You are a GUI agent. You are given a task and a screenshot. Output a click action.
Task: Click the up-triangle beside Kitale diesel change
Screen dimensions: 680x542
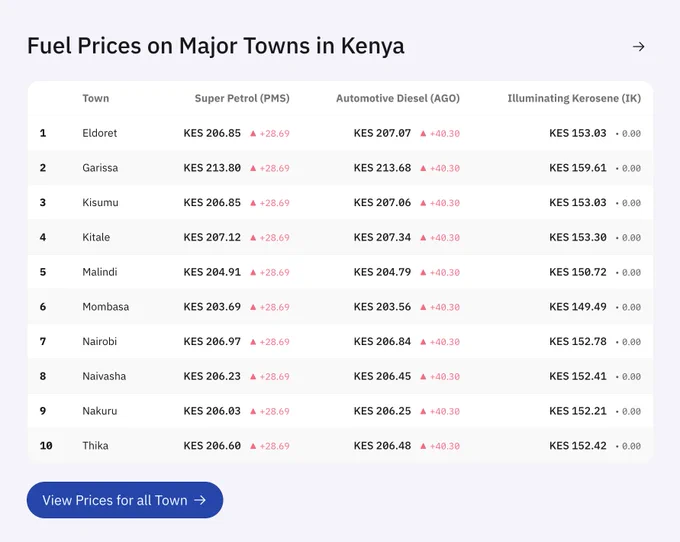[423, 238]
